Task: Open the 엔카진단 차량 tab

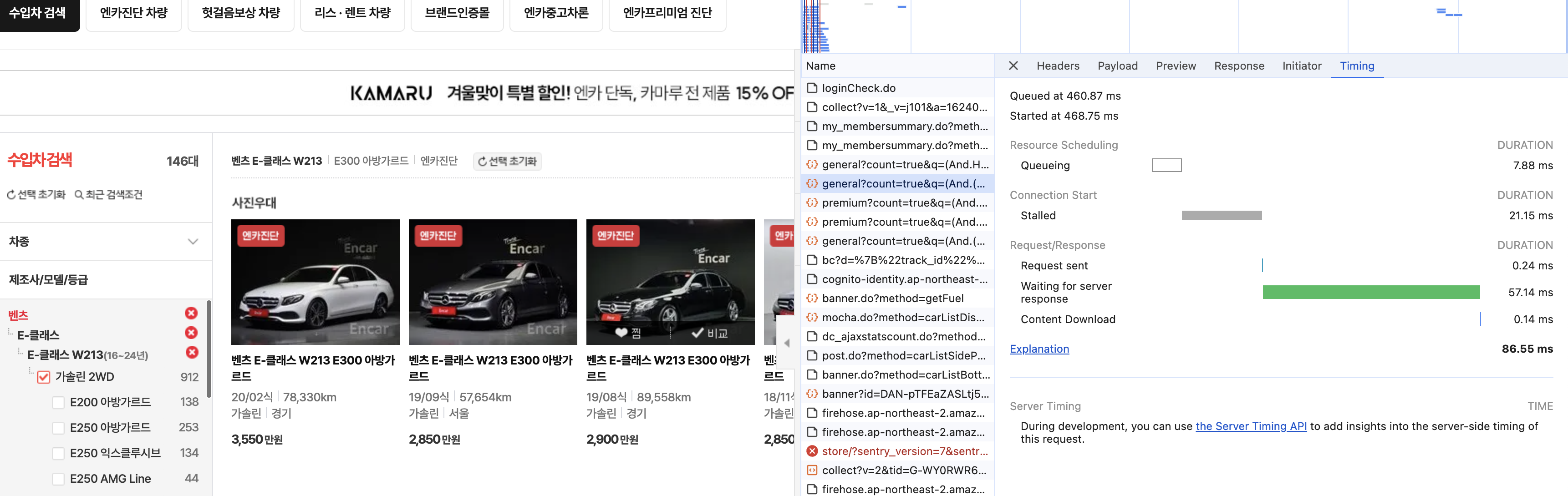Action: (134, 13)
